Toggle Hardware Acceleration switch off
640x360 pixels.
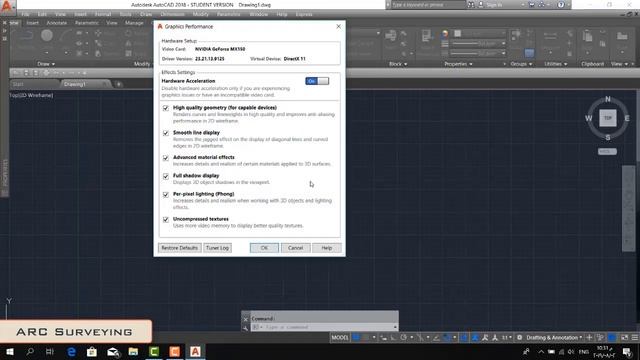pos(317,81)
